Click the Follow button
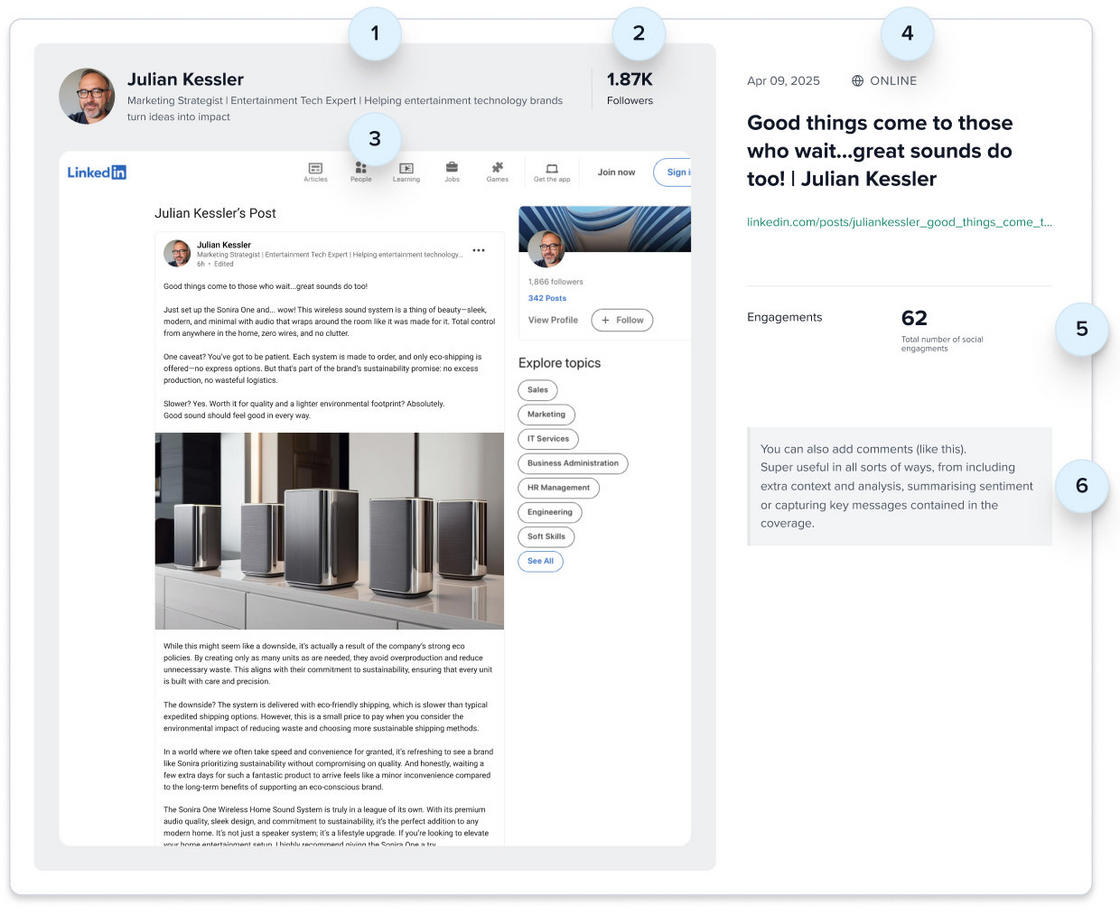This screenshot has width=1120, height=924. [x=622, y=320]
